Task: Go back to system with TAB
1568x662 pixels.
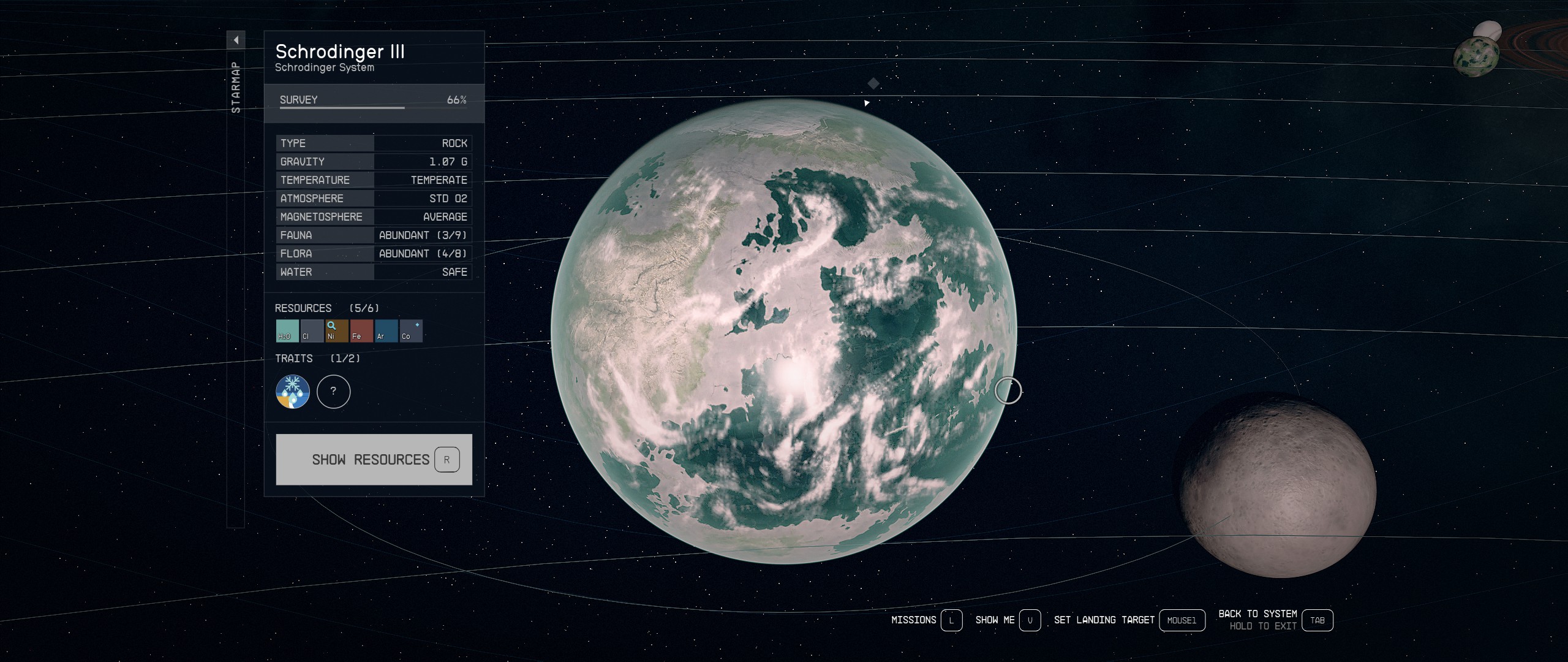Action: [1317, 620]
